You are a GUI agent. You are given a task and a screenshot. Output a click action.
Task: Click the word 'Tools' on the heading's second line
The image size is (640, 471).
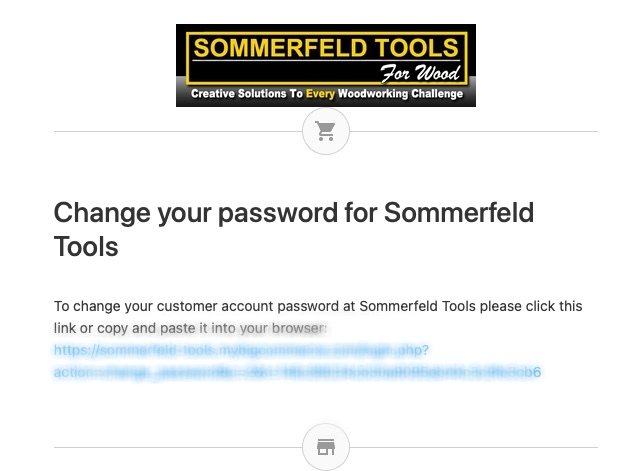(x=86, y=247)
